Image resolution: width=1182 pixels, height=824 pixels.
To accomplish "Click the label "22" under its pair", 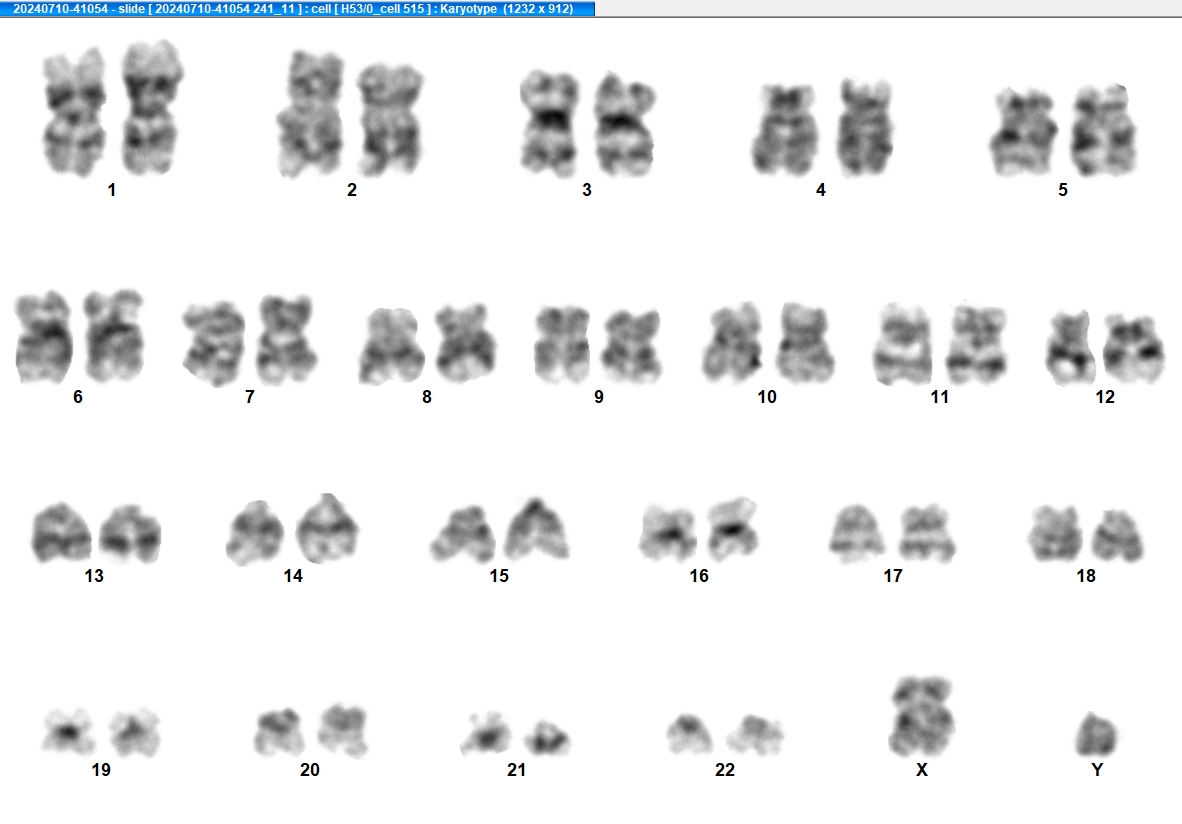I will point(724,770).
